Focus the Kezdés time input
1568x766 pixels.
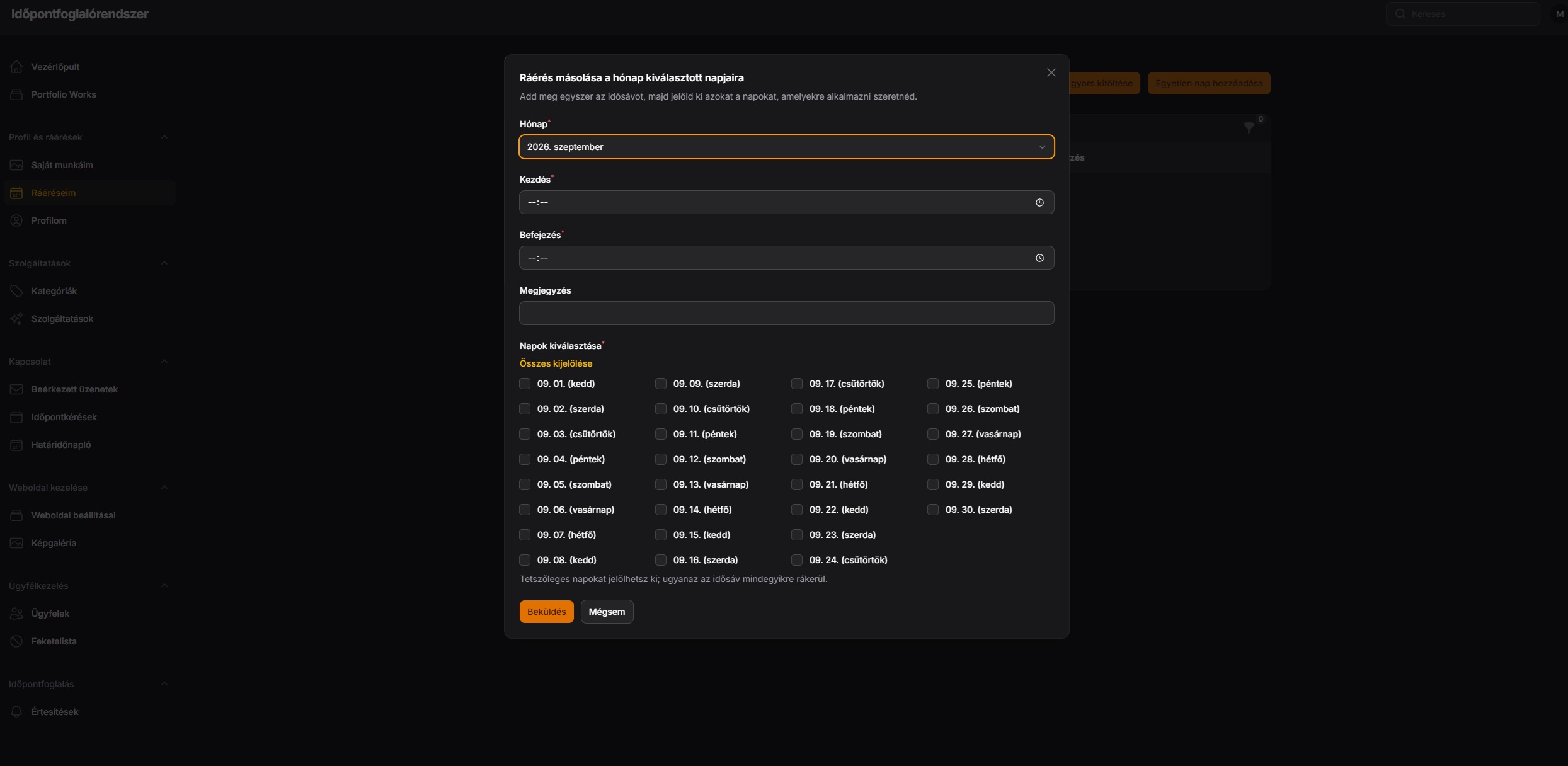click(786, 202)
